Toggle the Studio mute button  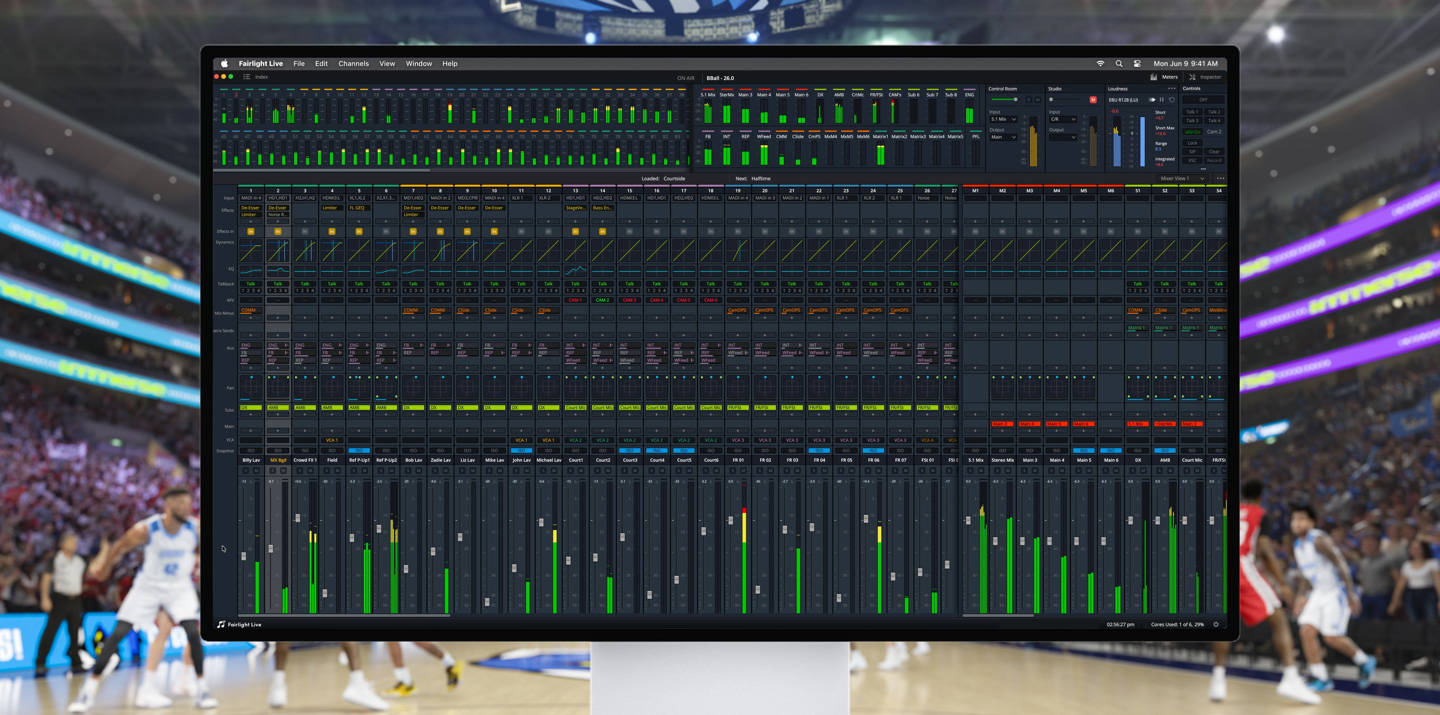pos(1093,100)
